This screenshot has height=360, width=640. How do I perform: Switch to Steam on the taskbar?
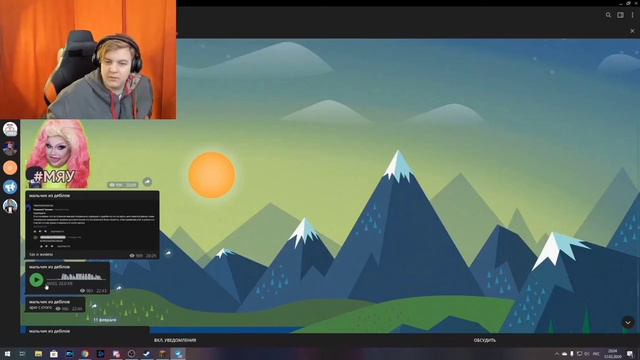(x=147, y=354)
